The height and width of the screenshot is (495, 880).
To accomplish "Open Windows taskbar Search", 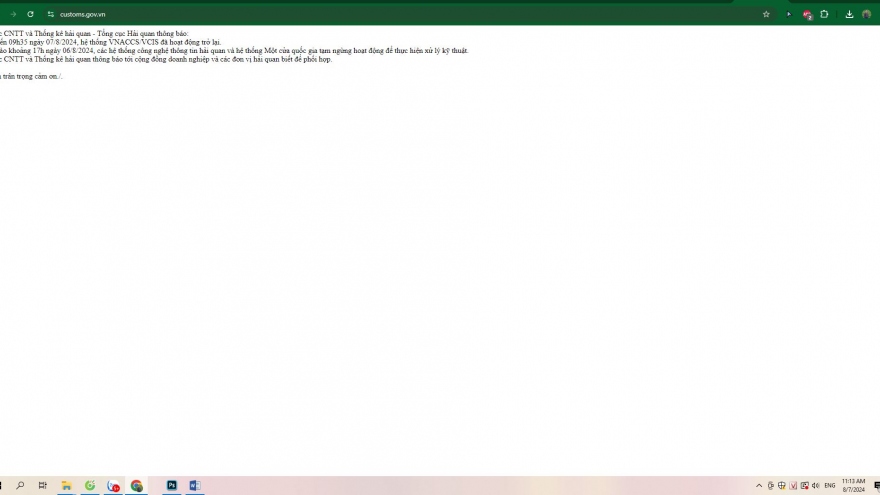I will pyautogui.click(x=20, y=485).
